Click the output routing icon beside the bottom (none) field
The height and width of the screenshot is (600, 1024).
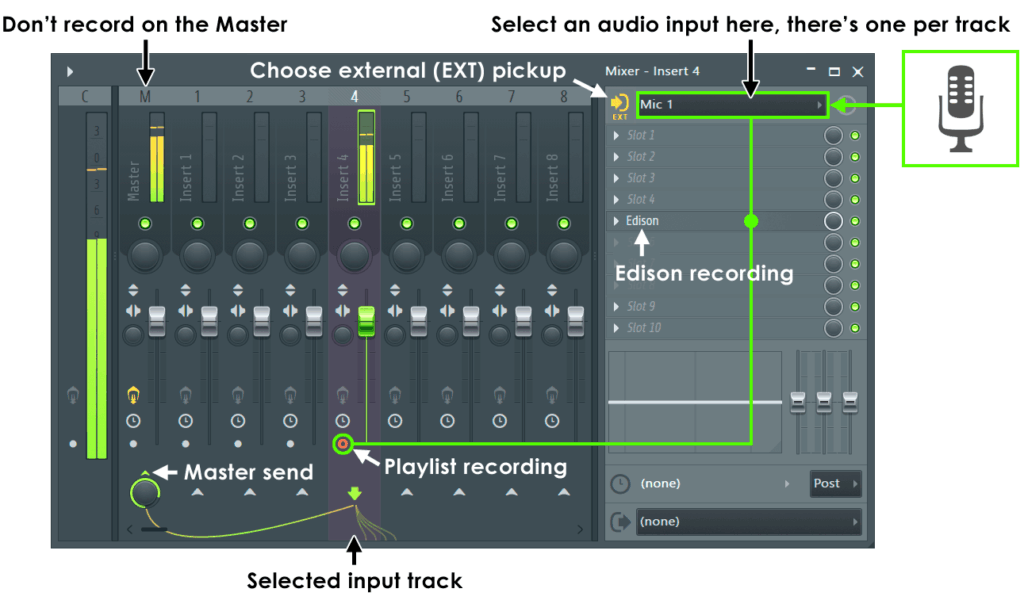[x=620, y=522]
